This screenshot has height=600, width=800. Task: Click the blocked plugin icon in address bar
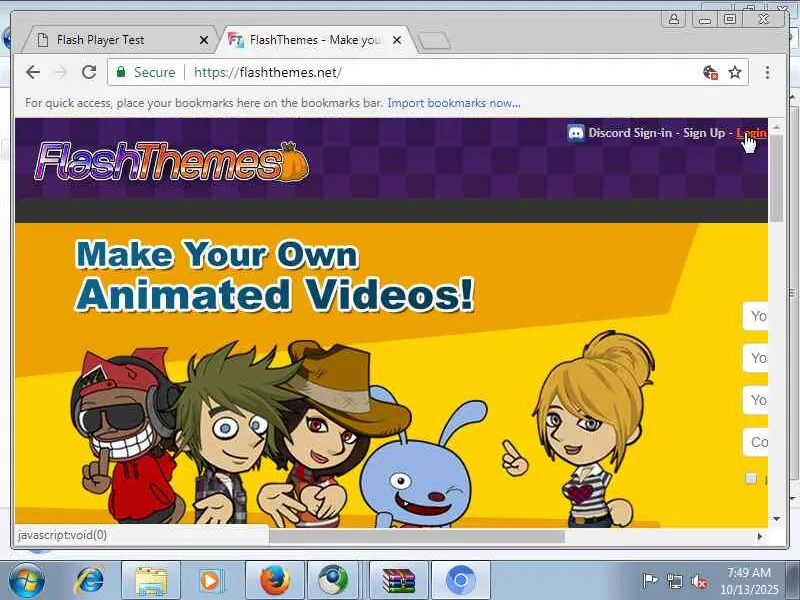pyautogui.click(x=710, y=72)
